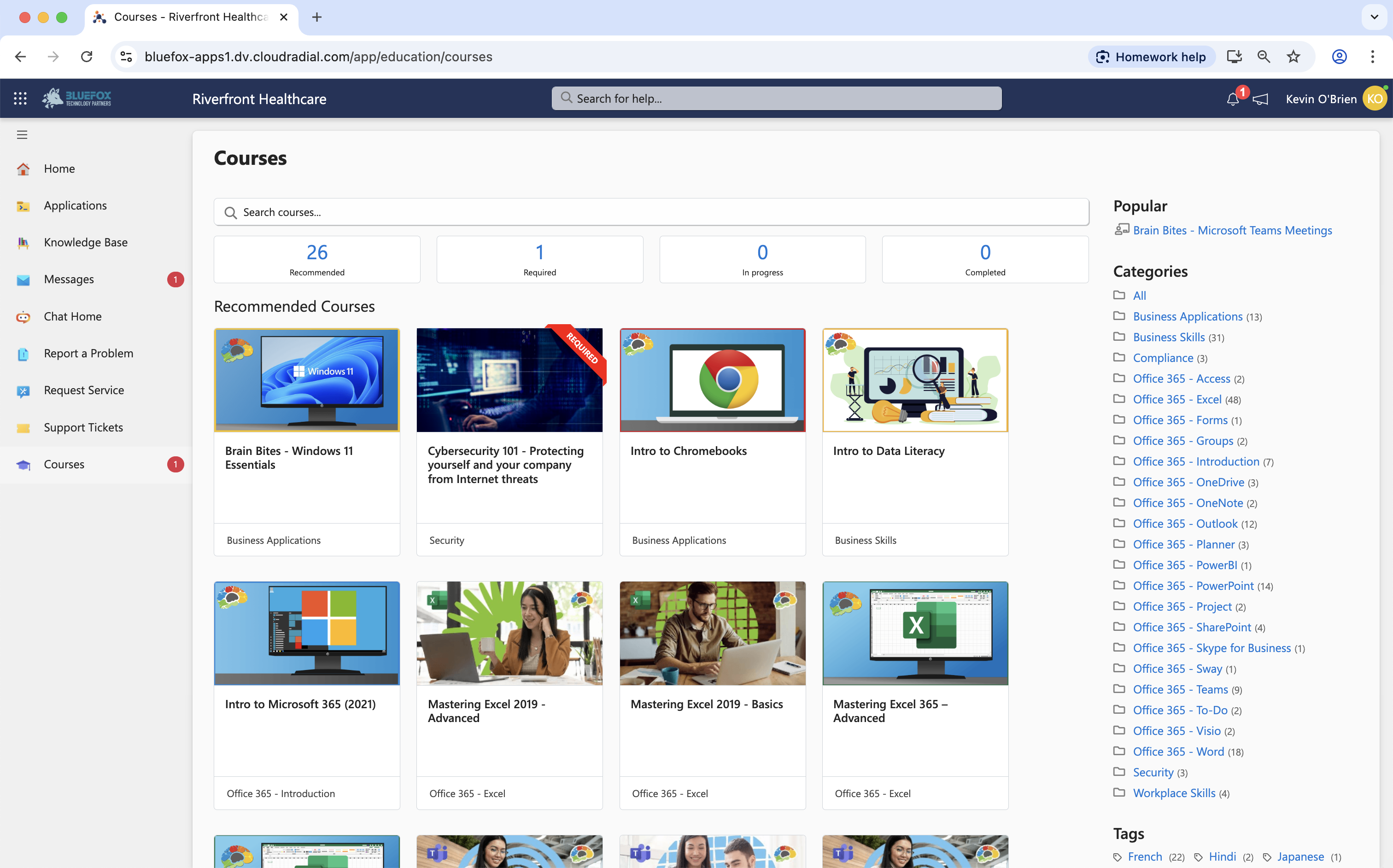
Task: Open a new browser tab
Action: point(316,17)
